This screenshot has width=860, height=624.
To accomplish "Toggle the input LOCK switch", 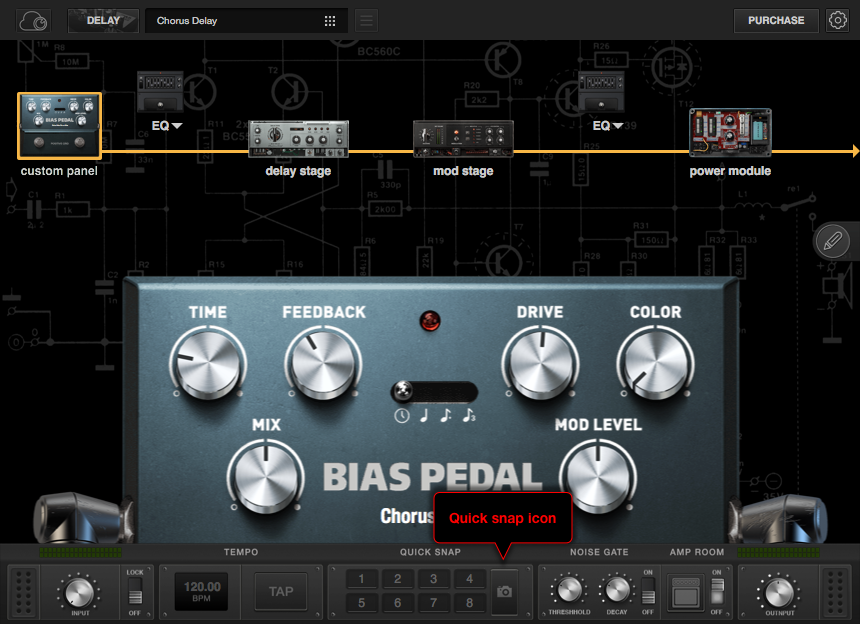I will [x=135, y=593].
